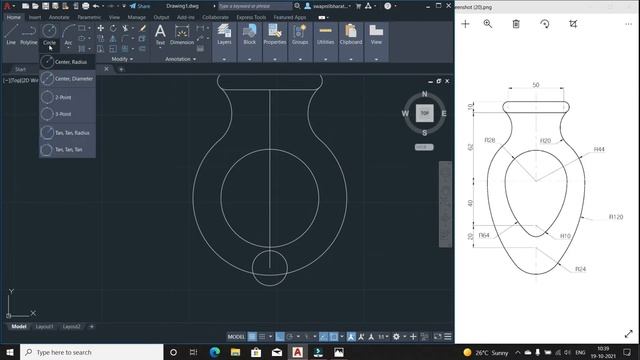The height and width of the screenshot is (360, 640).
Task: Switch to Start file tab
Action: [x=20, y=69]
